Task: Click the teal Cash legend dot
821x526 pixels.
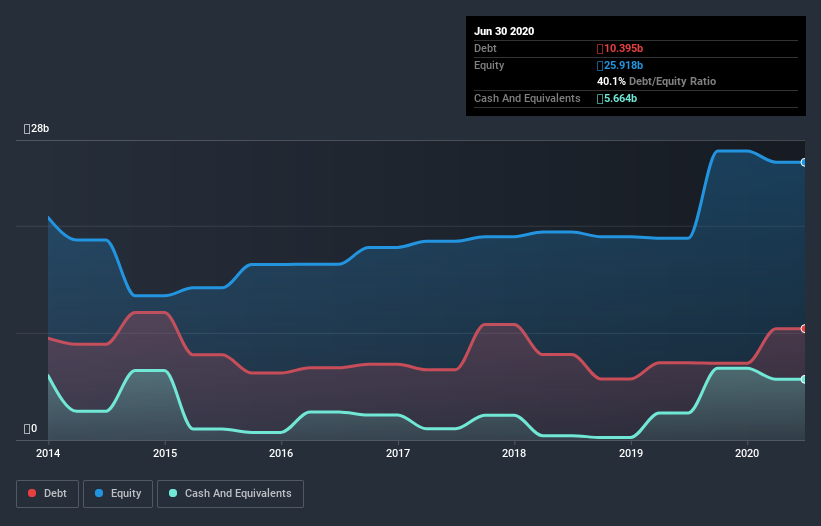Action: [x=173, y=493]
